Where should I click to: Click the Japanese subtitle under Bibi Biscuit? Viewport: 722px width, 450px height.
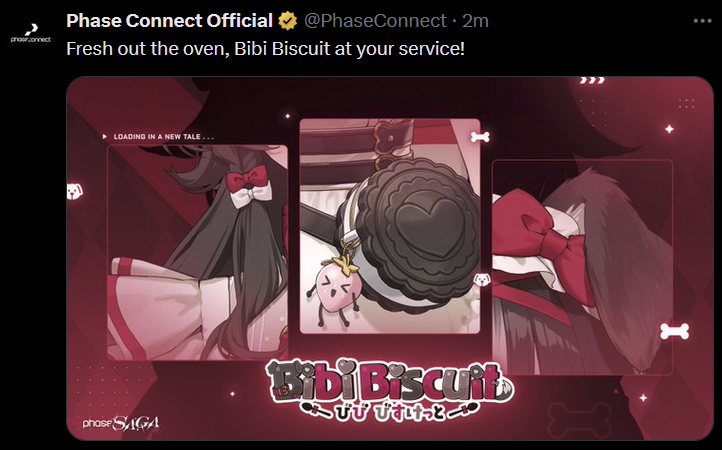point(390,412)
